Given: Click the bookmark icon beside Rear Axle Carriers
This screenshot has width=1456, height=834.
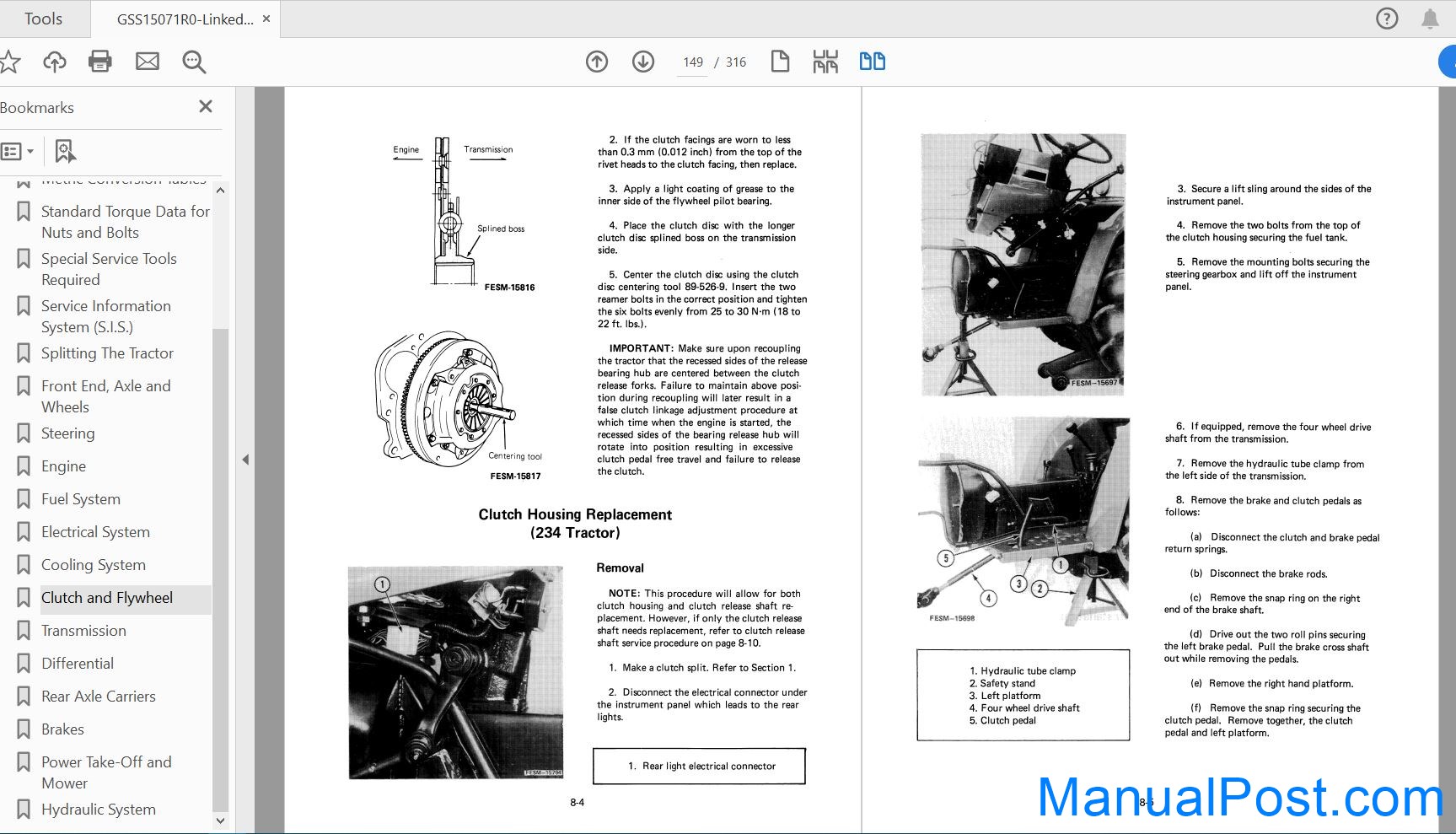Looking at the screenshot, I should [24, 696].
